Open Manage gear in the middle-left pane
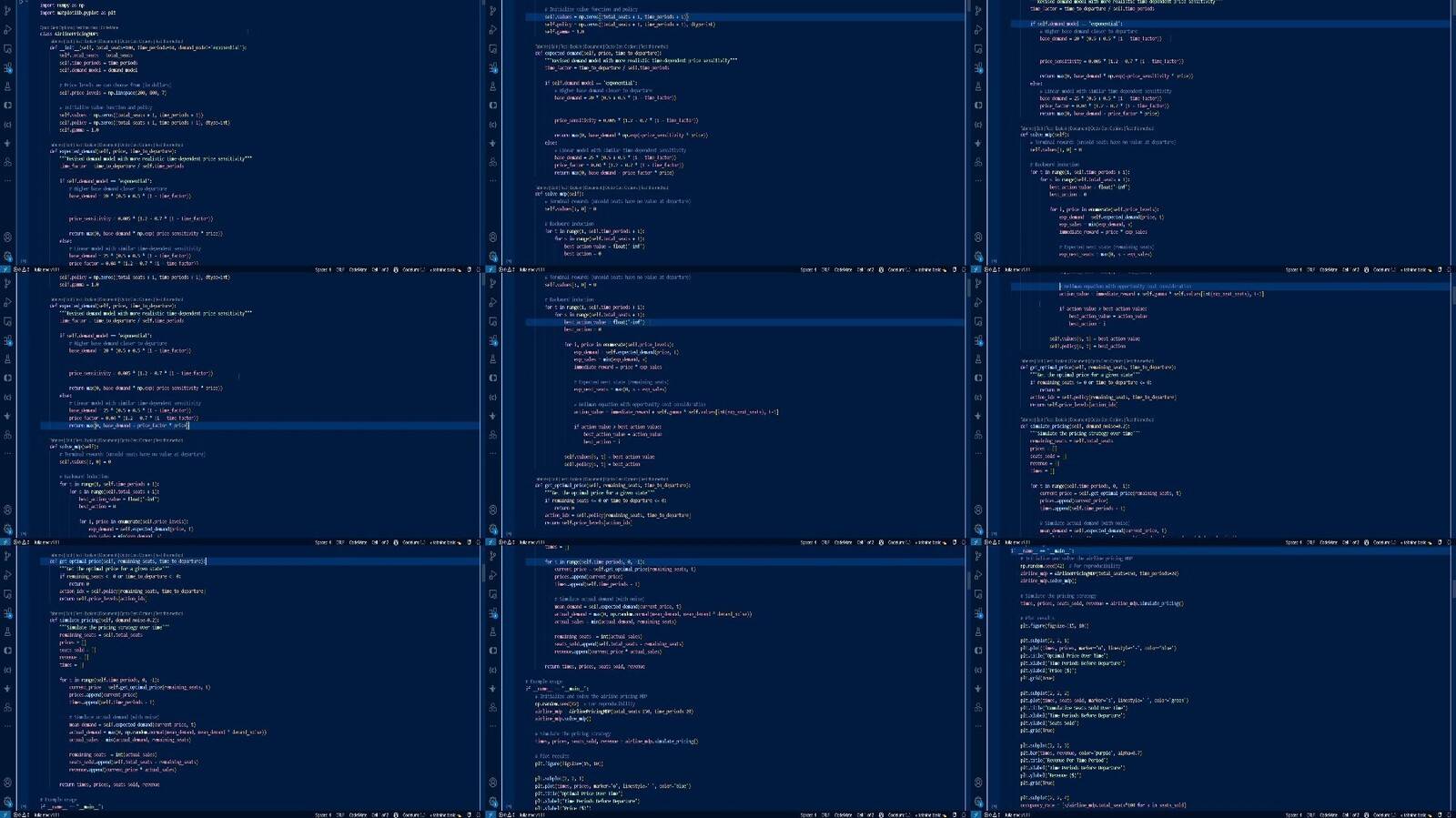The width and height of the screenshot is (1456, 818). coord(7,530)
